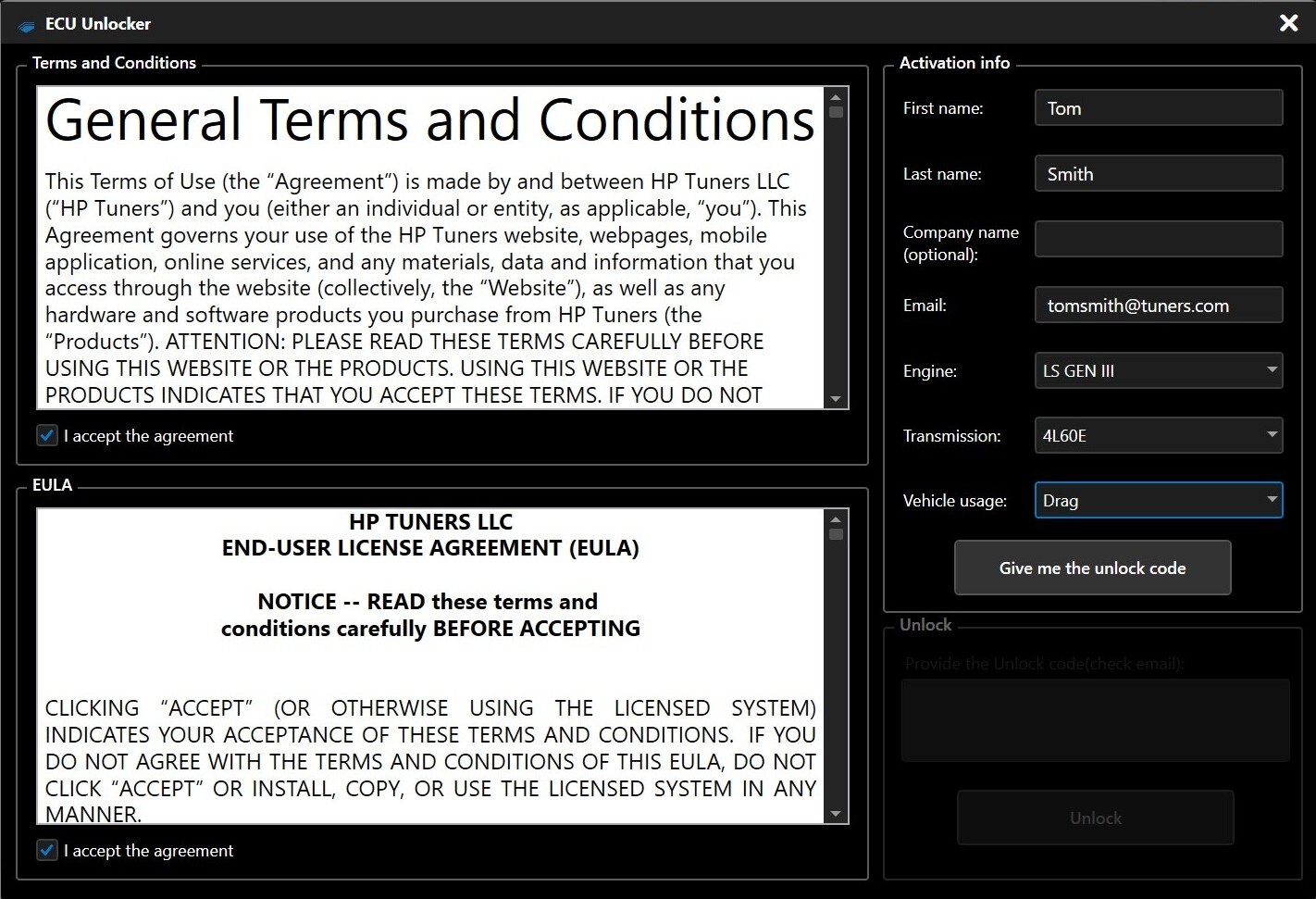Image resolution: width=1316 pixels, height=899 pixels.
Task: Click down arrow of Terms and Conditions scrollbar
Action: click(836, 399)
